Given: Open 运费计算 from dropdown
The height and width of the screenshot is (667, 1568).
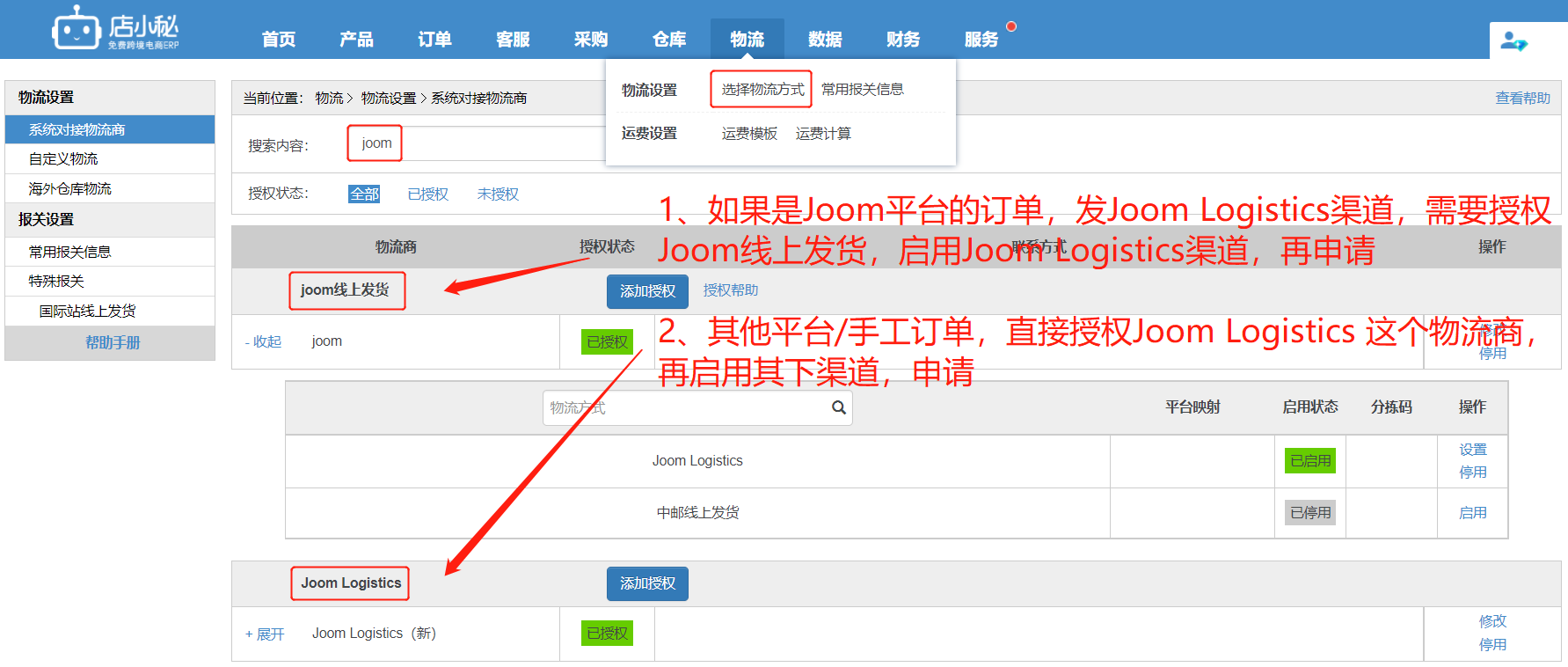Looking at the screenshot, I should 823,134.
